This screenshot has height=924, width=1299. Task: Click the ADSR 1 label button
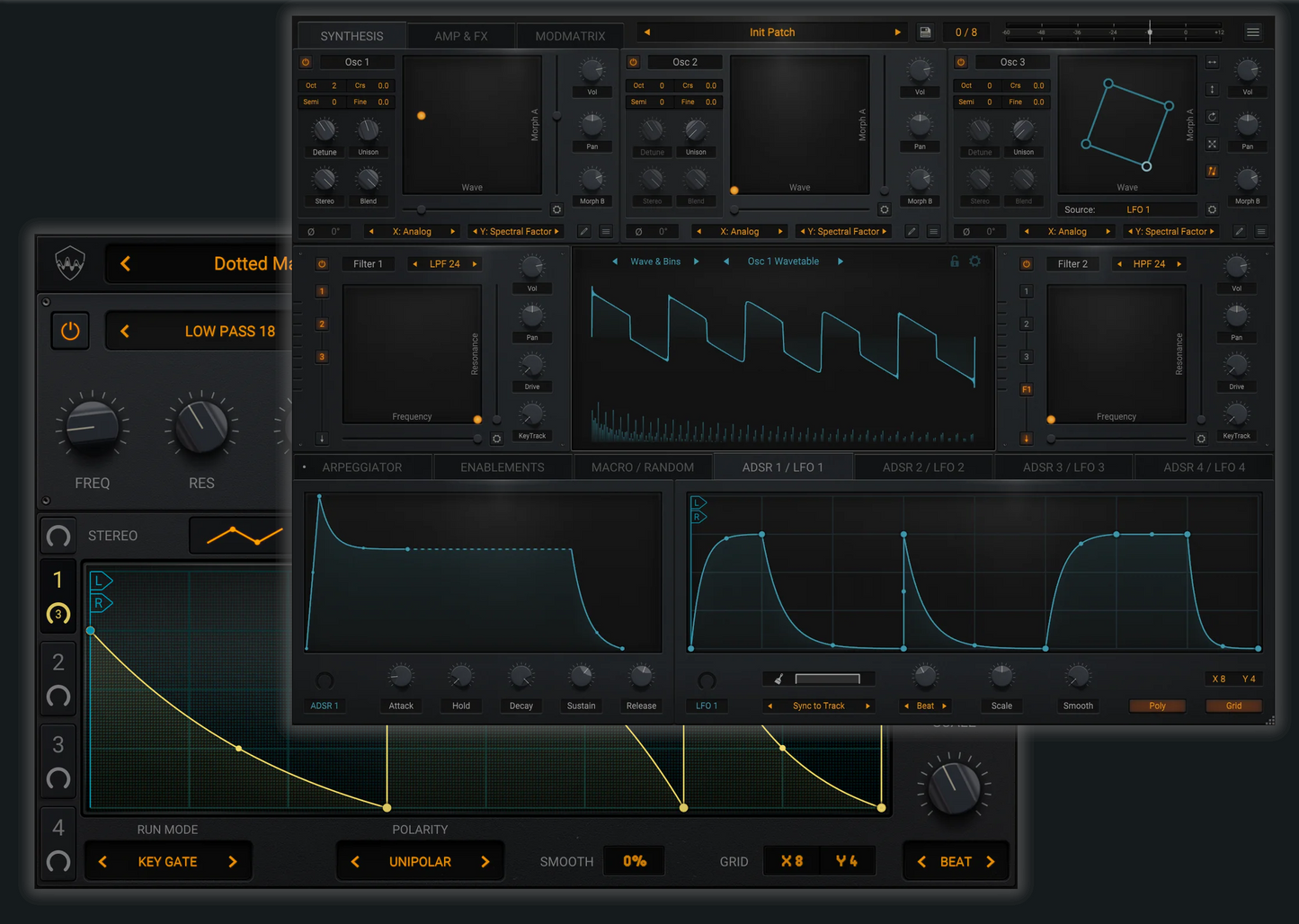(x=325, y=706)
